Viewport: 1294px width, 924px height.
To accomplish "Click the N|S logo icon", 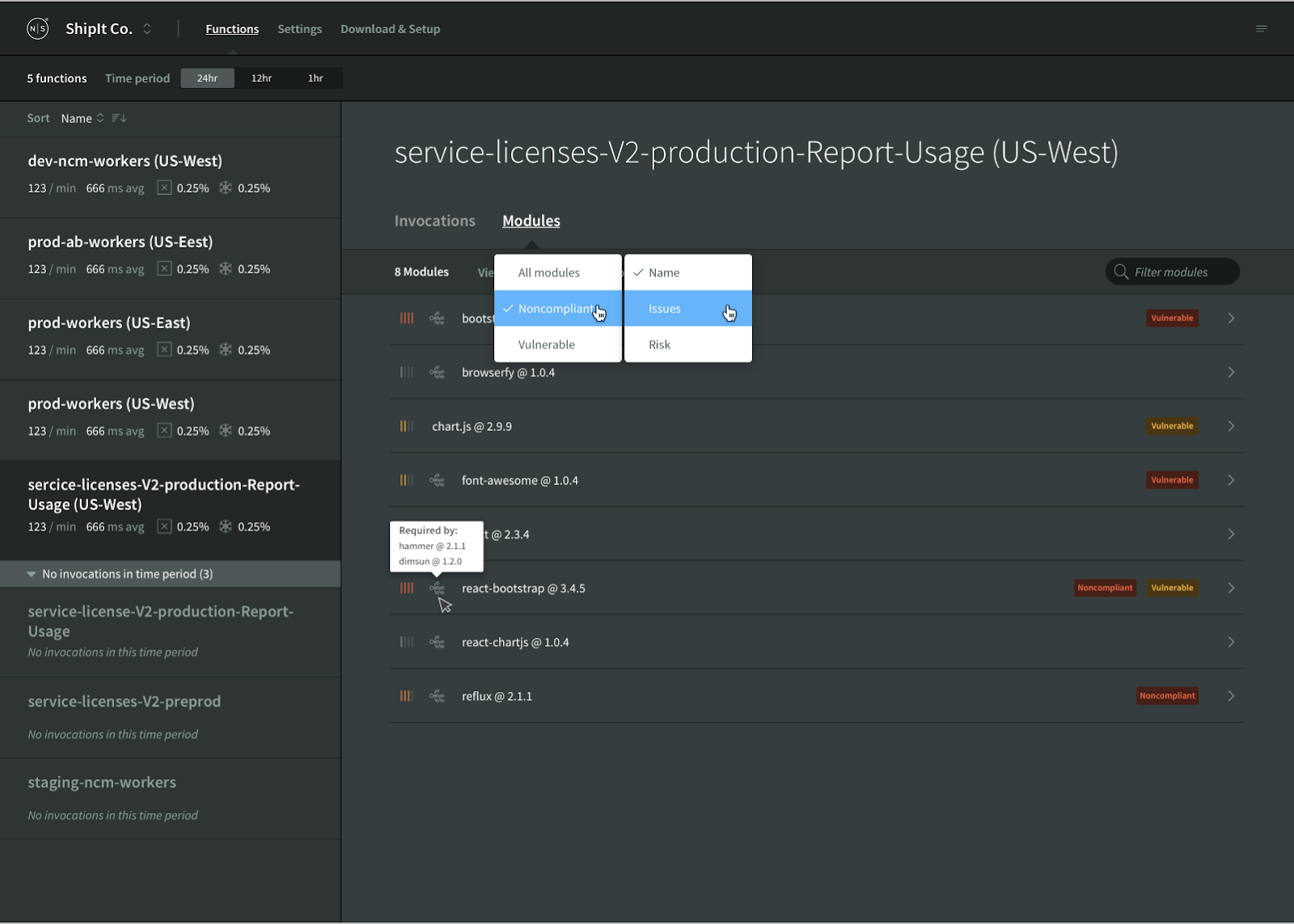I will pyautogui.click(x=38, y=28).
